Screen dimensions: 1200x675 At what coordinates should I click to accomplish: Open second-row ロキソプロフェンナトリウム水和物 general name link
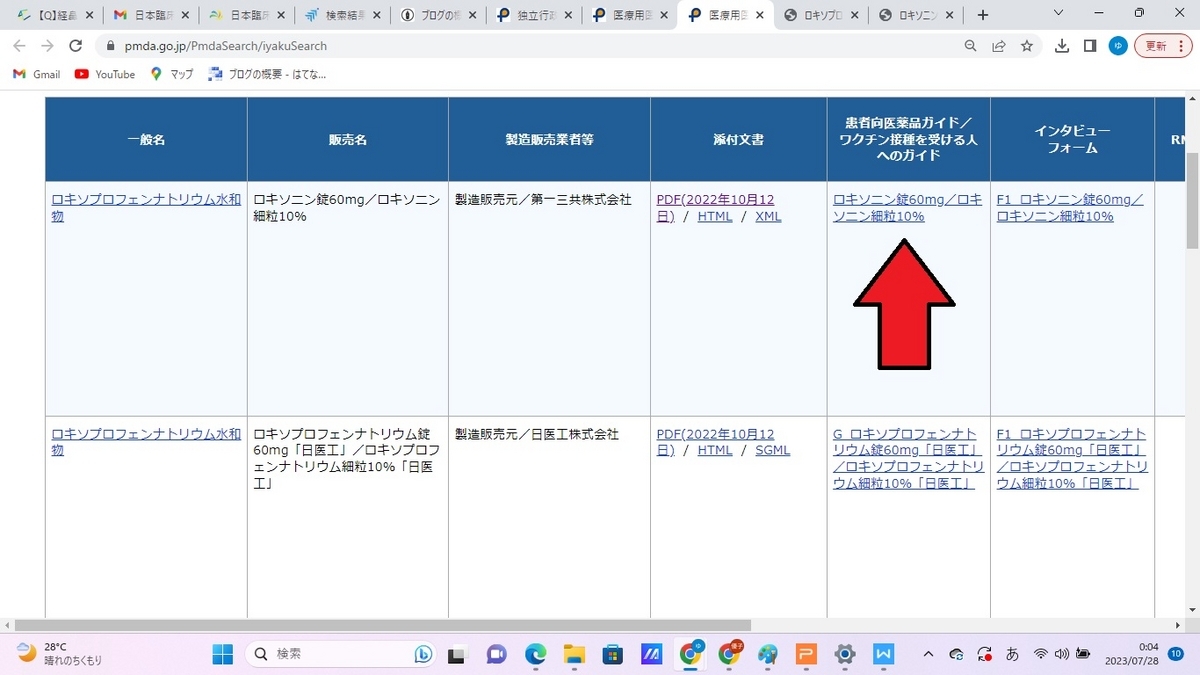coord(146,442)
